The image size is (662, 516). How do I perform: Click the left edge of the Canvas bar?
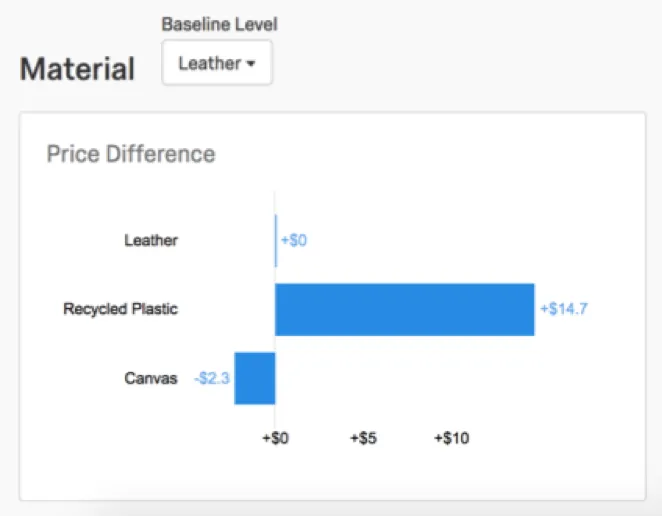pos(236,378)
